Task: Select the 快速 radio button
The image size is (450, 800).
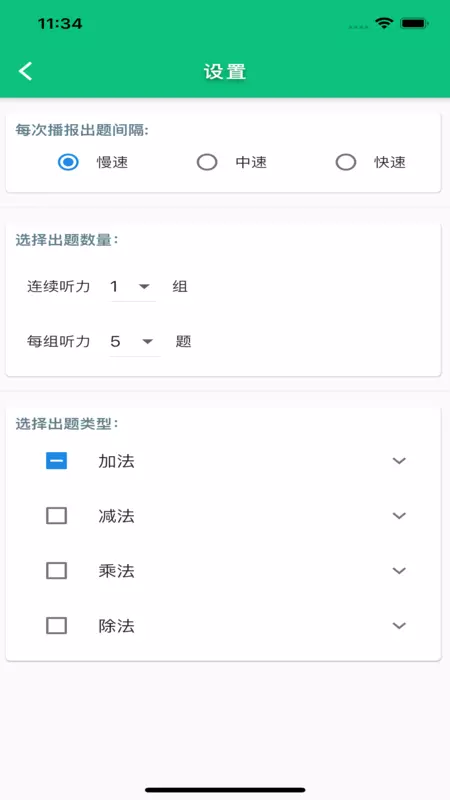Action: [346, 162]
